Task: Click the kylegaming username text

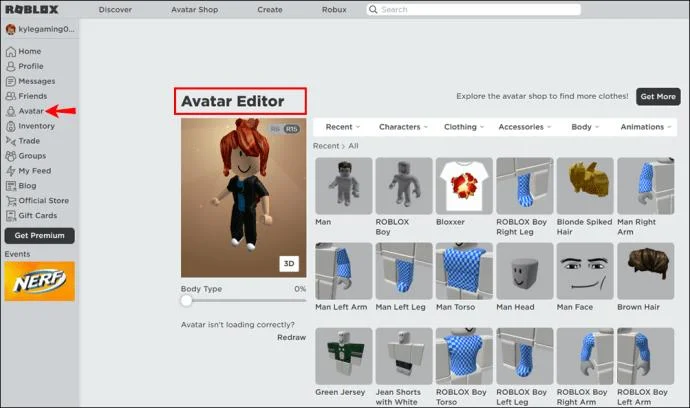Action: [47, 29]
